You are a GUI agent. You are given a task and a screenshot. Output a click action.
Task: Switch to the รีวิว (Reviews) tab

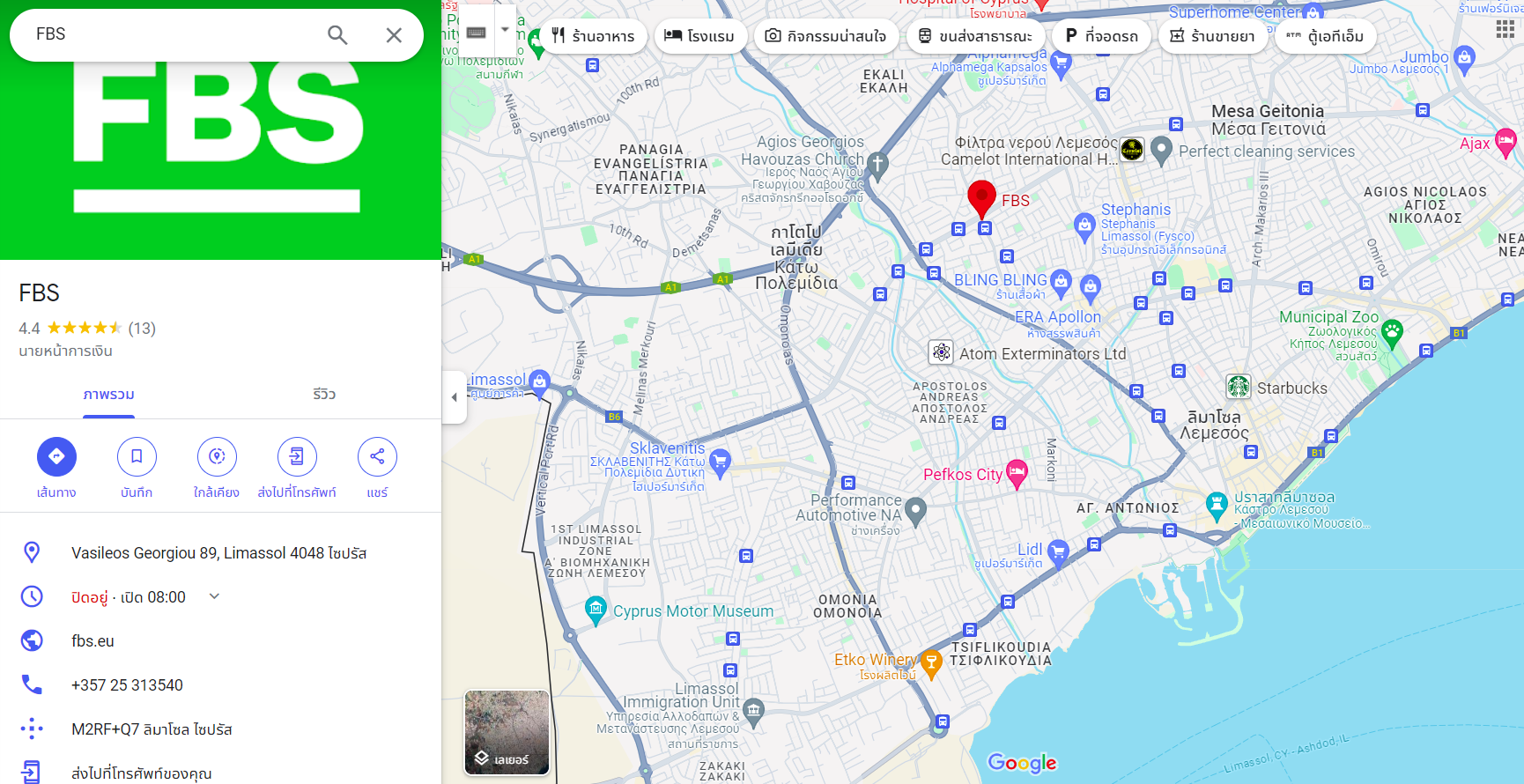coord(324,395)
